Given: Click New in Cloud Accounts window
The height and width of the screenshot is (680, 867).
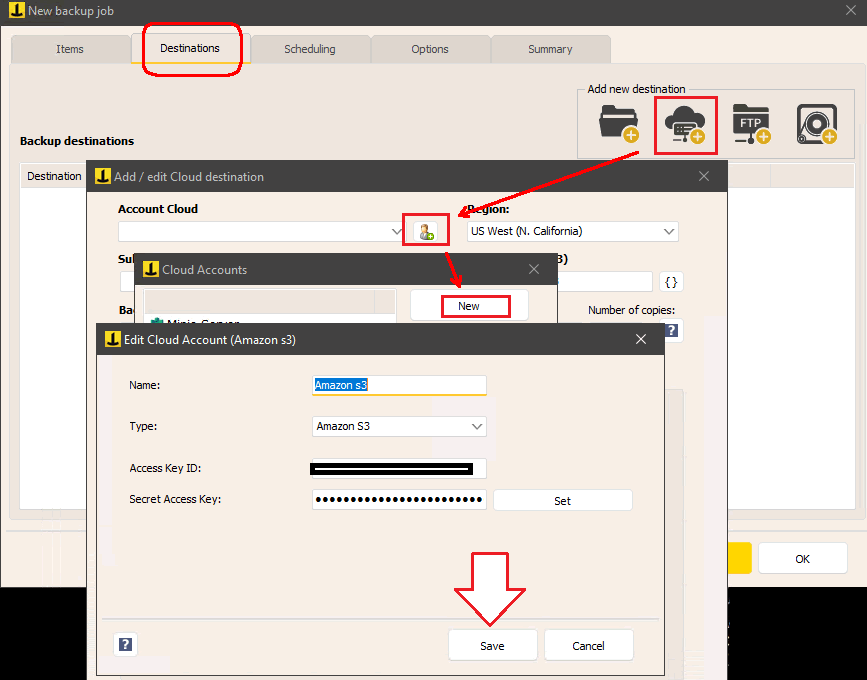Looking at the screenshot, I should coord(469,306).
